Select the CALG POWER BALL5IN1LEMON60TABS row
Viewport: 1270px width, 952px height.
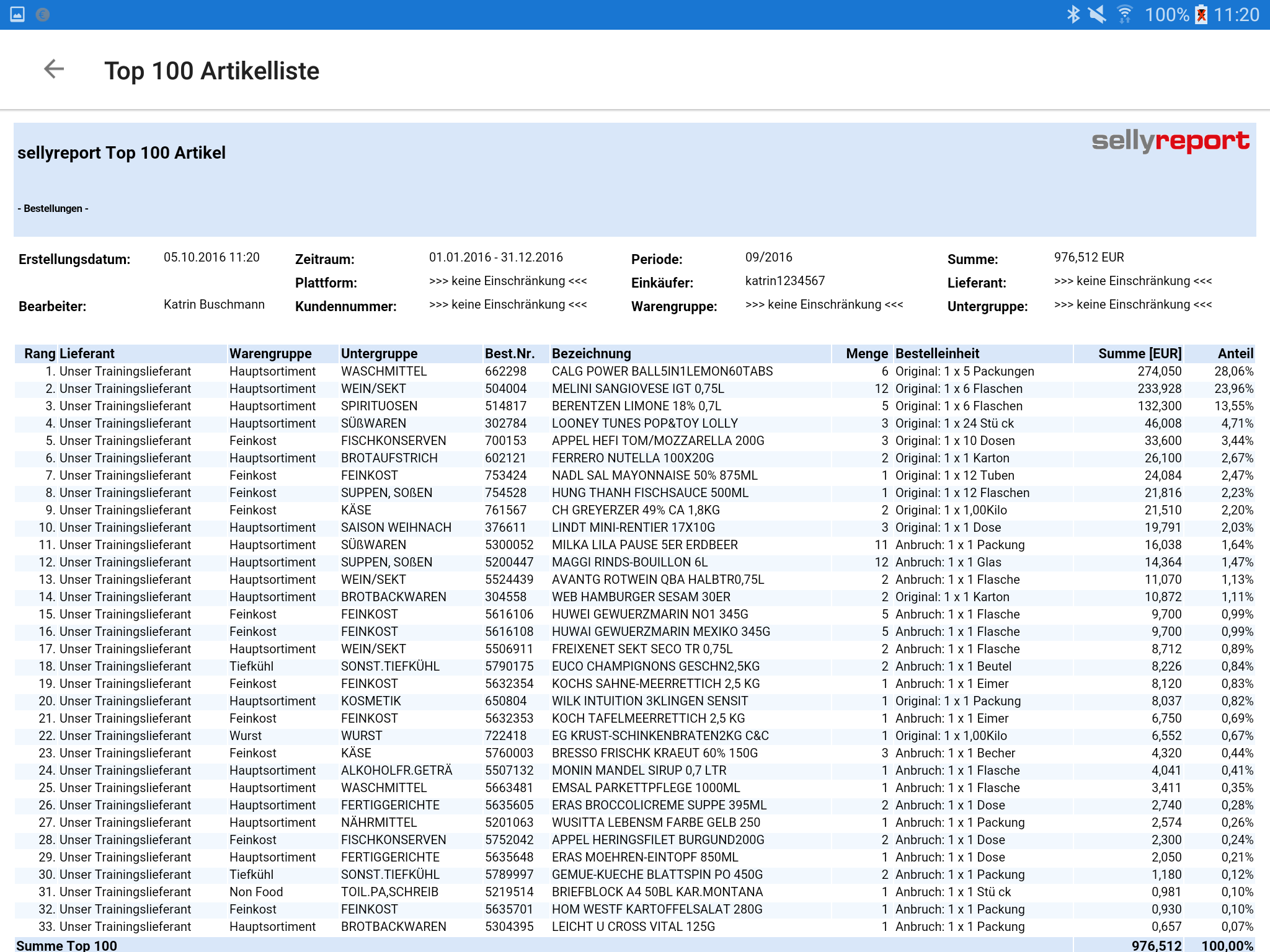(662, 371)
